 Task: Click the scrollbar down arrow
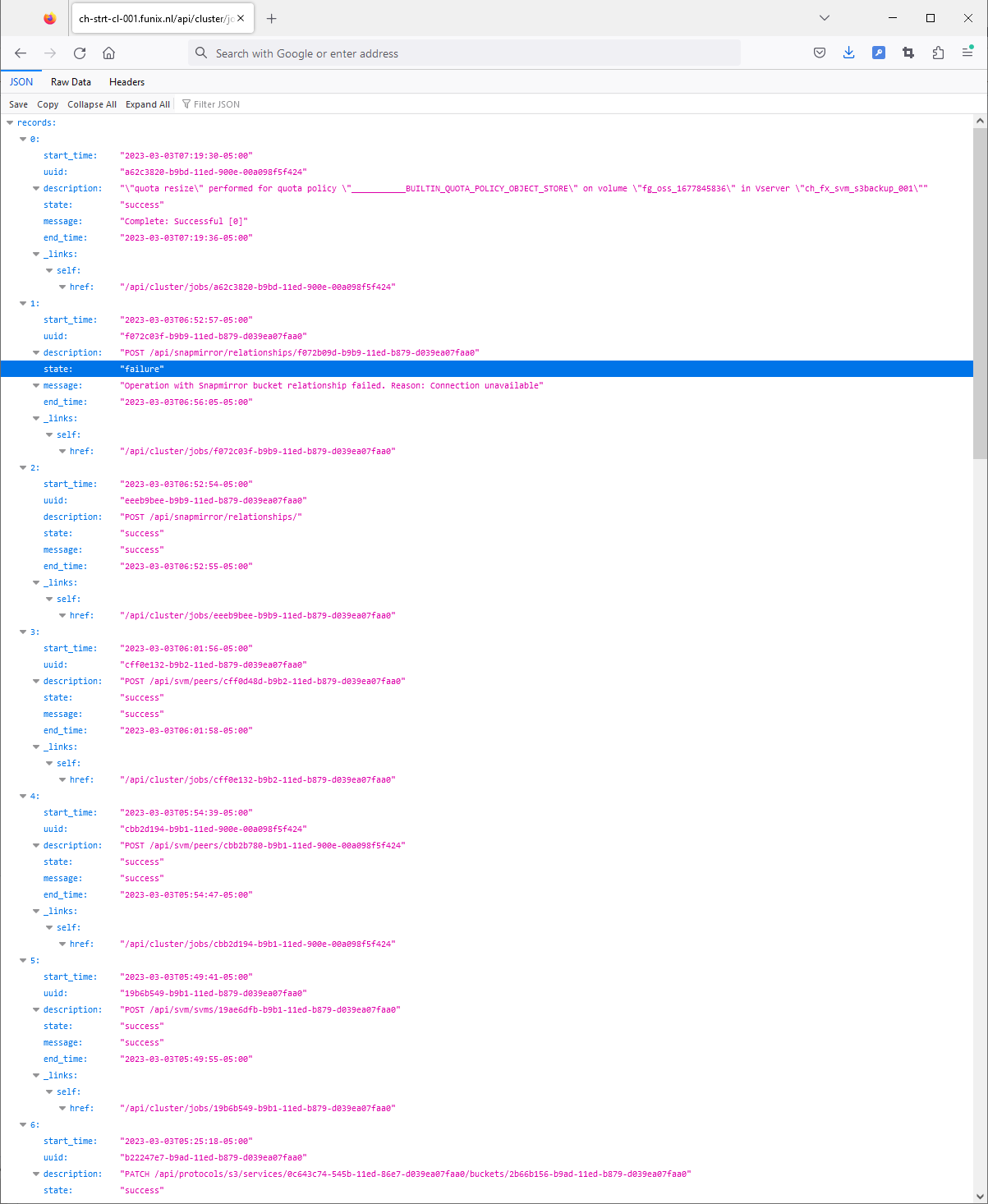coord(980,1197)
